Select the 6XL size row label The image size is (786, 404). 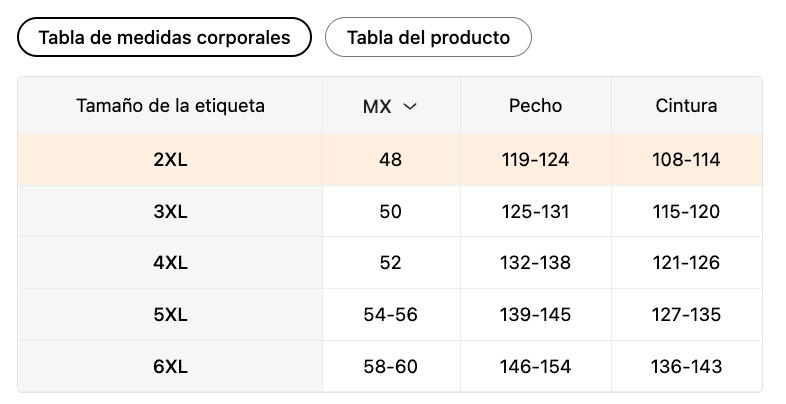(x=170, y=367)
